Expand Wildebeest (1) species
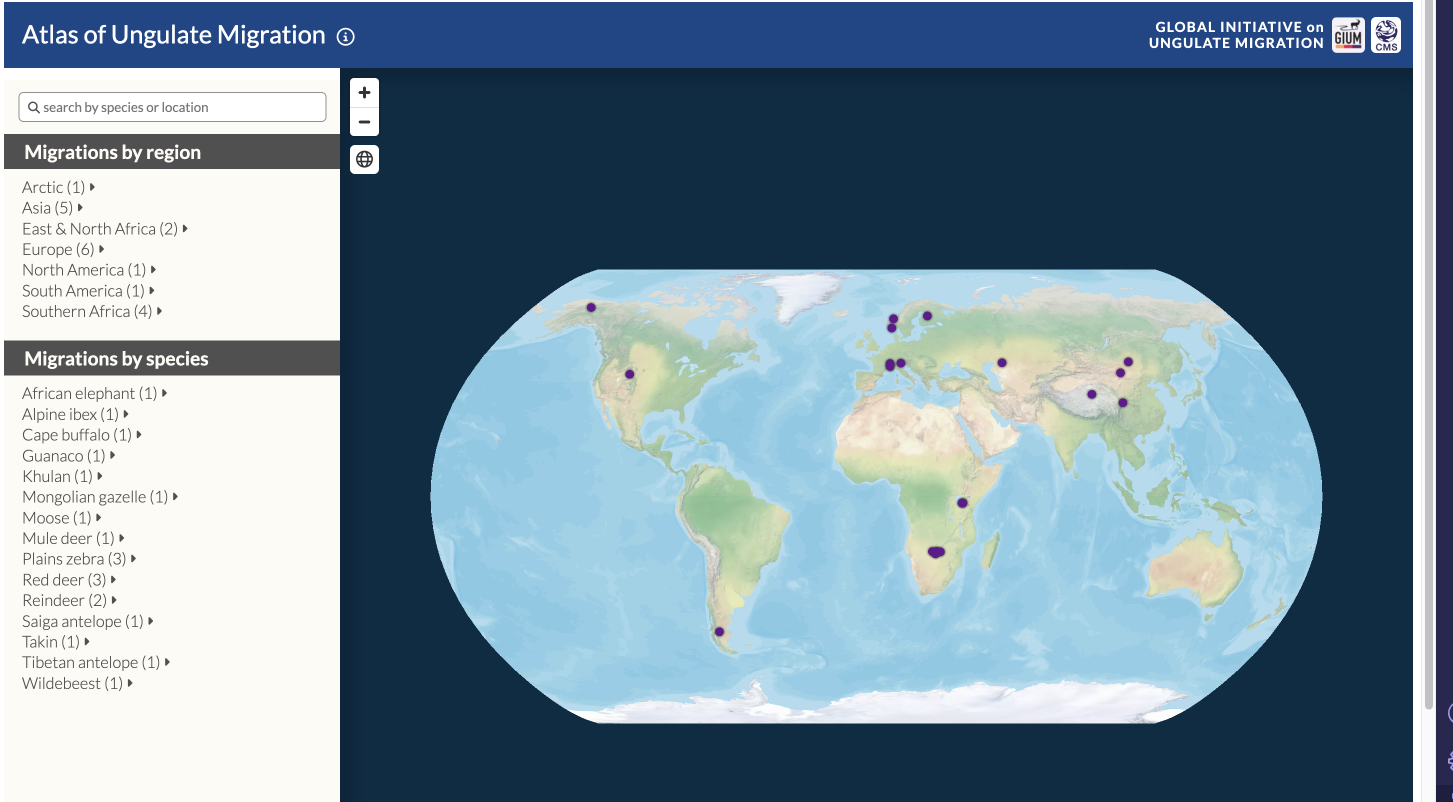Image resolution: width=1453 pixels, height=802 pixels. tap(78, 683)
